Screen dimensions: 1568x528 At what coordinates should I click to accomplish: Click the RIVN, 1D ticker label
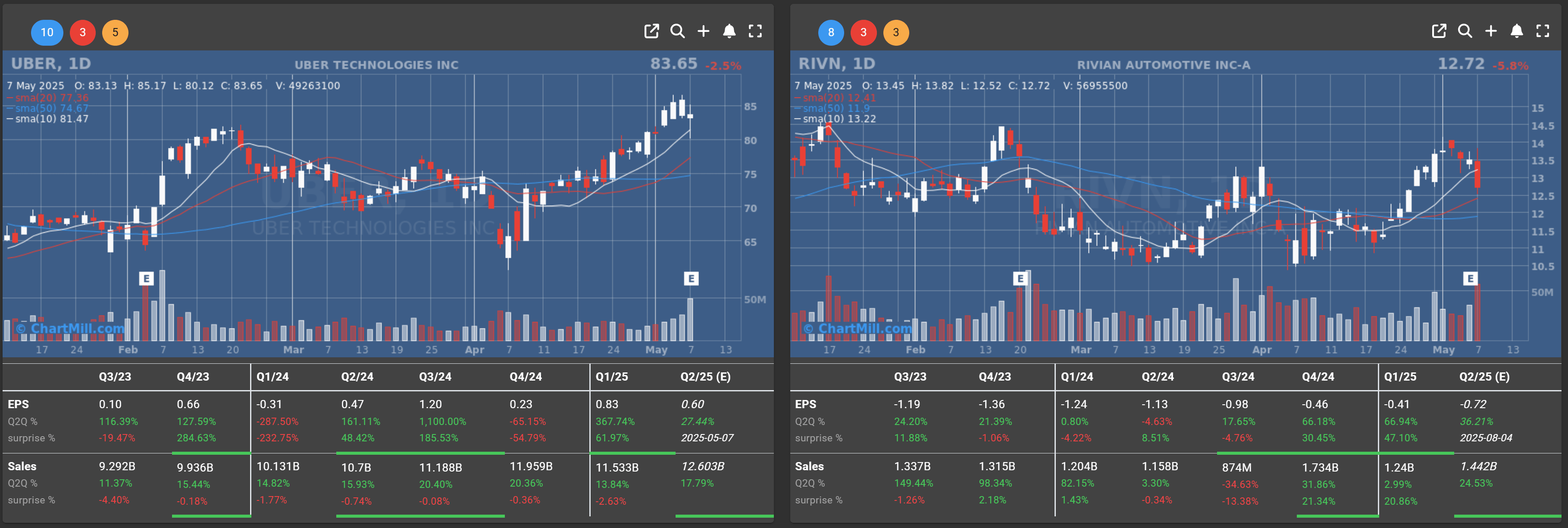point(836,64)
